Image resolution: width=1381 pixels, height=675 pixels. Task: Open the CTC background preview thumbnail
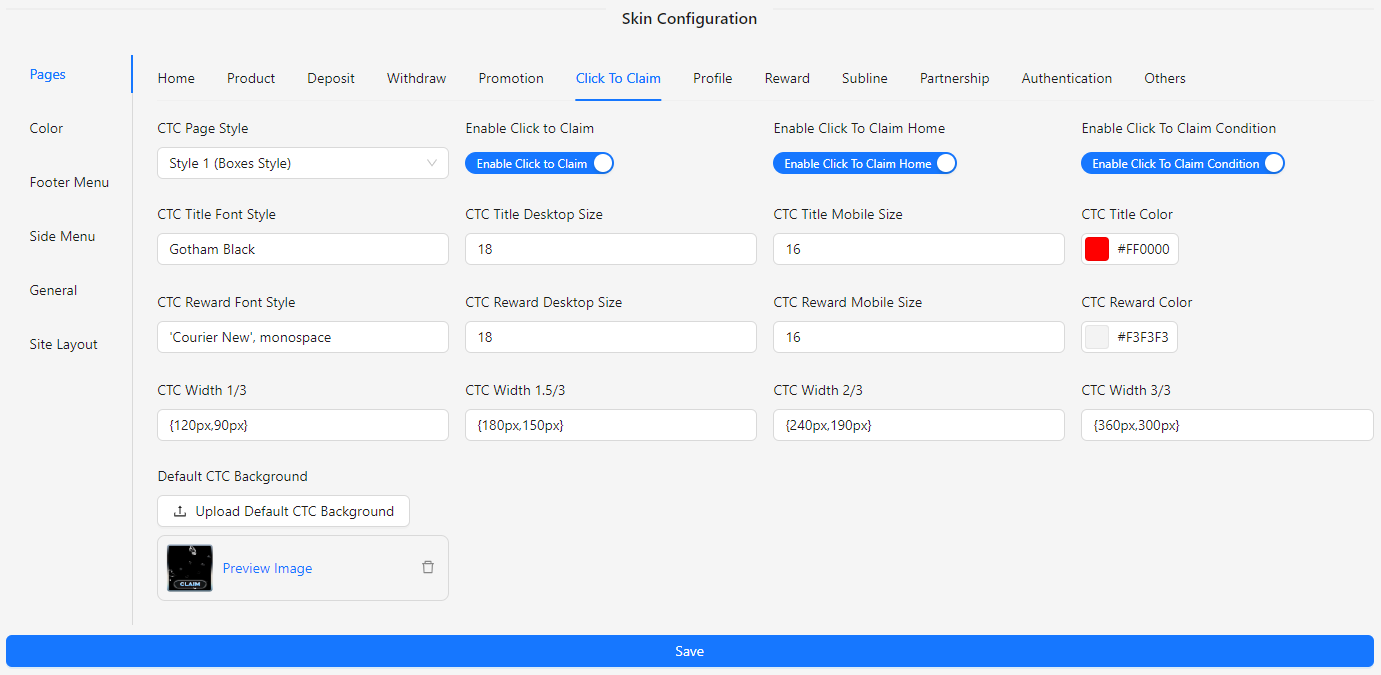coord(190,568)
